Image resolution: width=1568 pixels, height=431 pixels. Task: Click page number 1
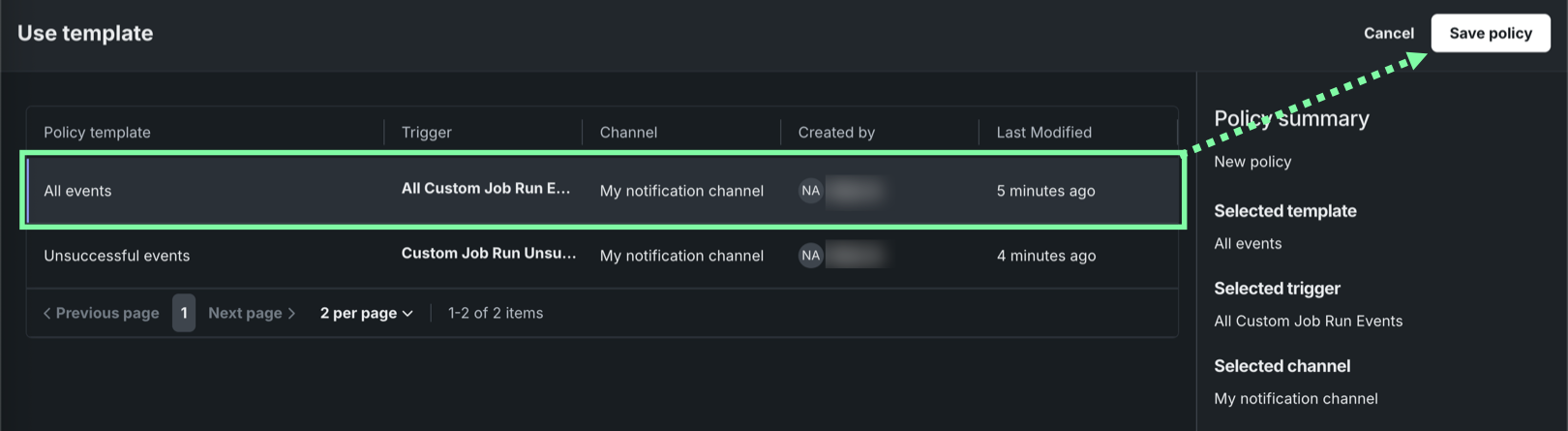click(184, 313)
